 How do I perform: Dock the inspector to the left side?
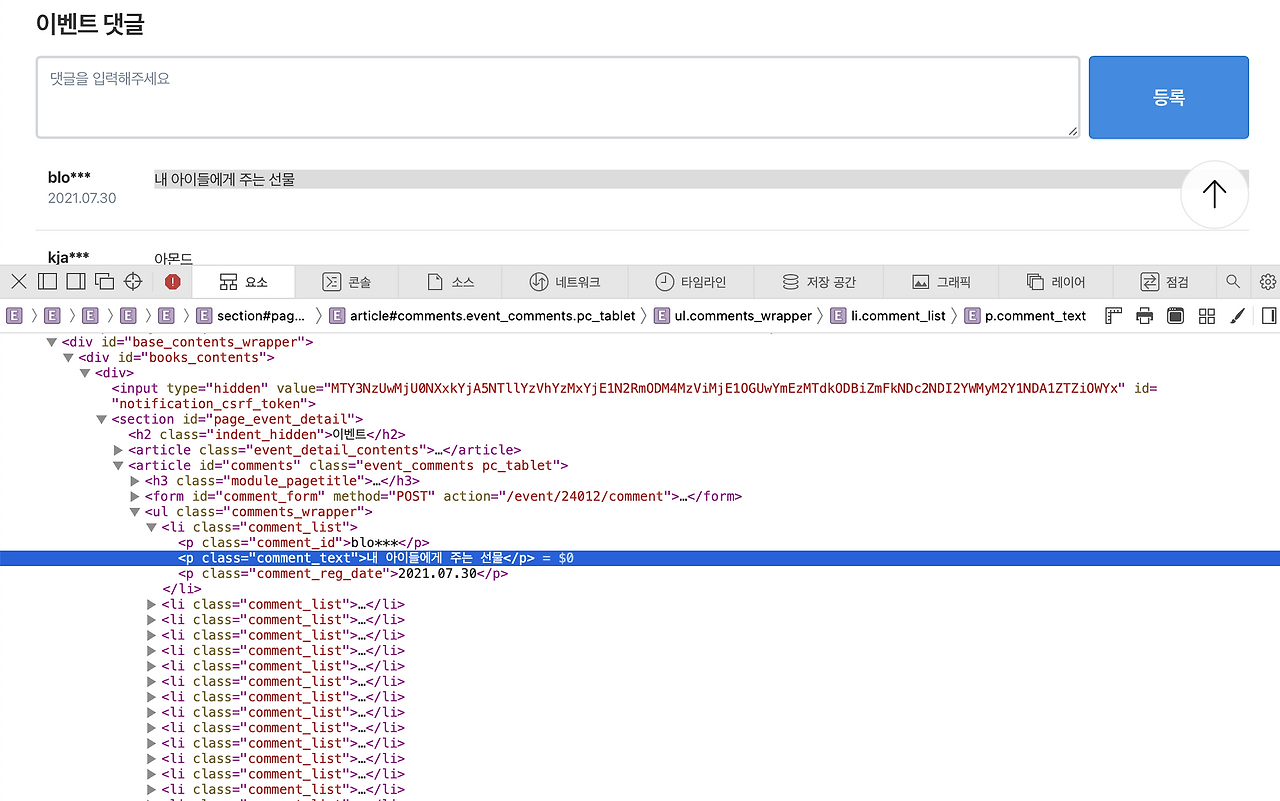coord(47,282)
